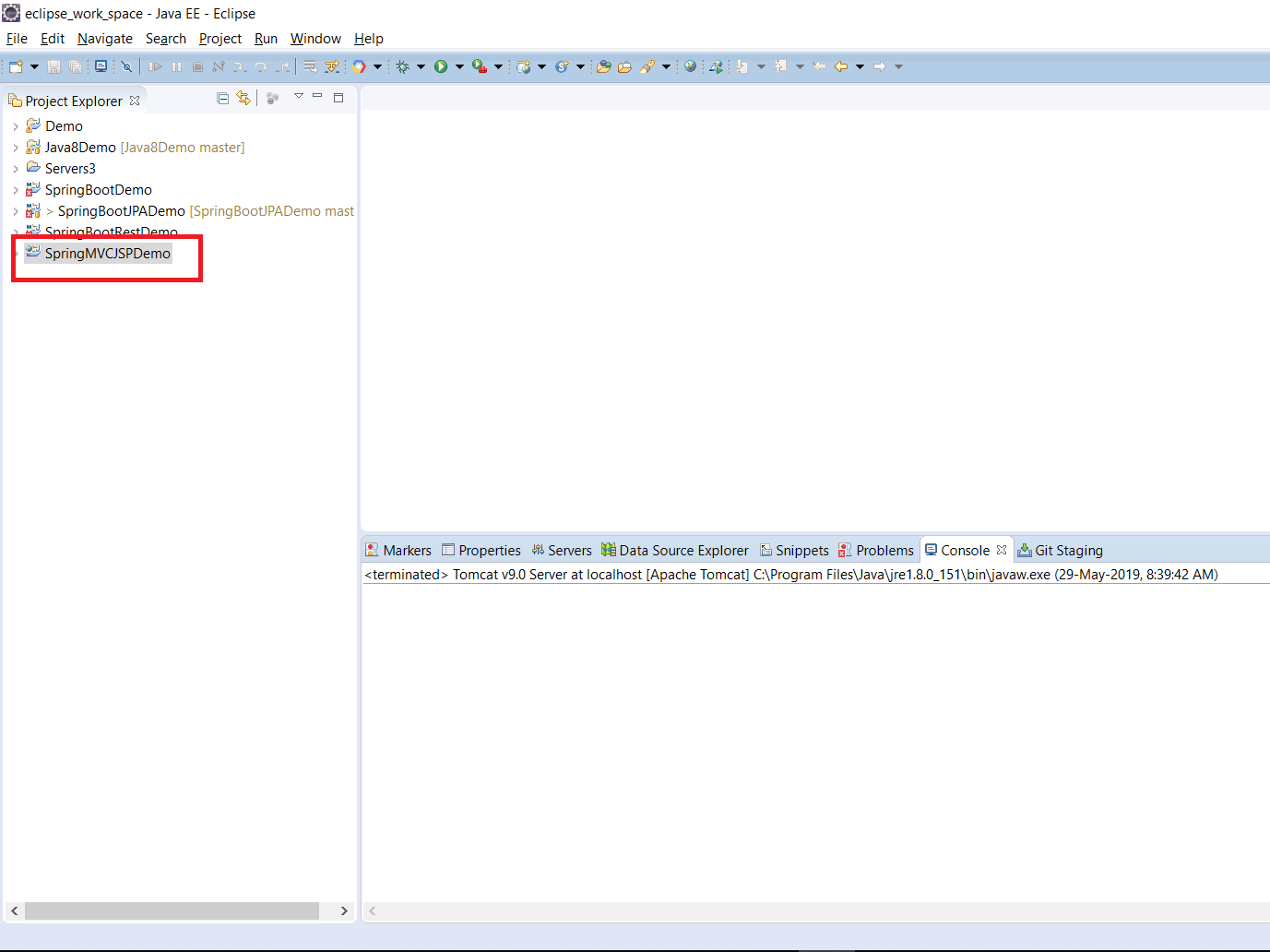Viewport: 1270px width, 952px height.
Task: Open the Project Explorer View Menu triangle
Action: (x=298, y=96)
